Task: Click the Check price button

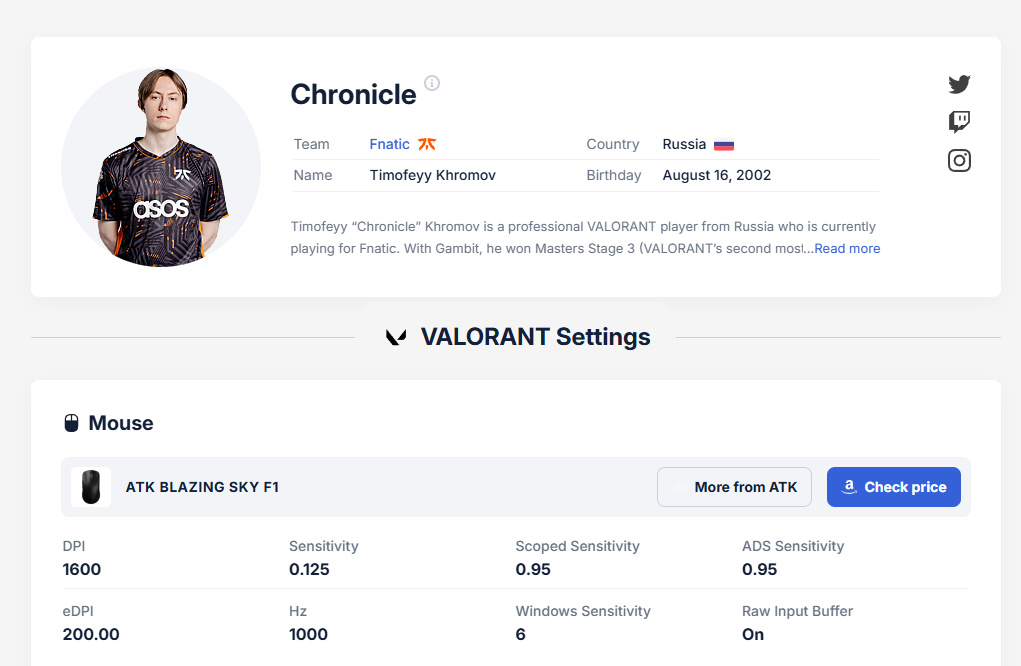Action: (893, 487)
